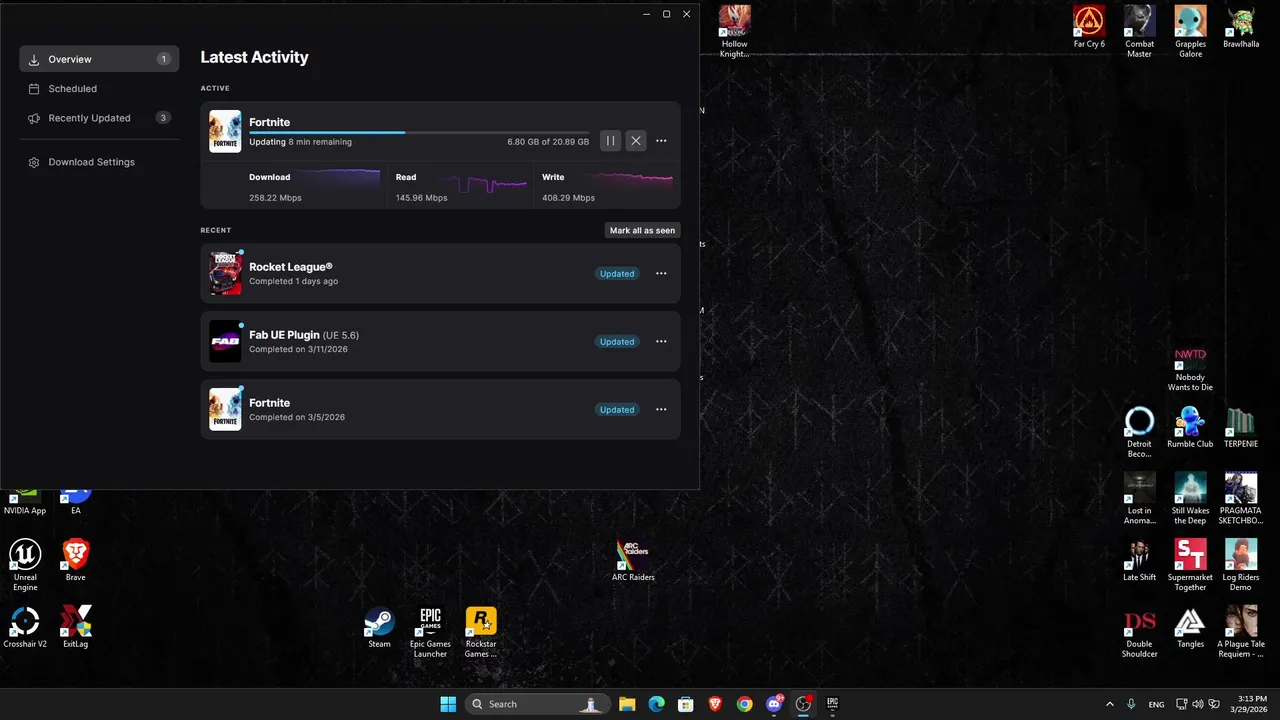Open File Explorer from the taskbar

point(627,704)
